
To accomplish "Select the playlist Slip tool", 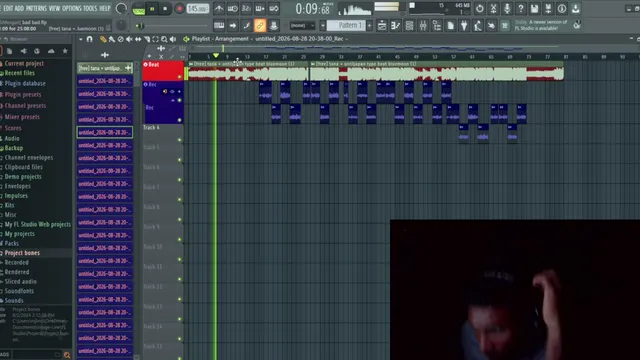I will point(138,39).
